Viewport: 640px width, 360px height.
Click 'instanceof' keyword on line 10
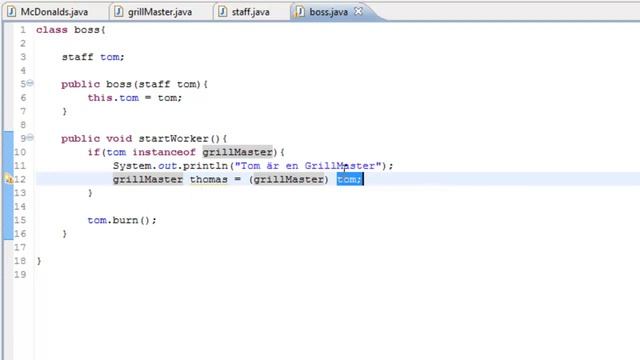tap(164, 152)
